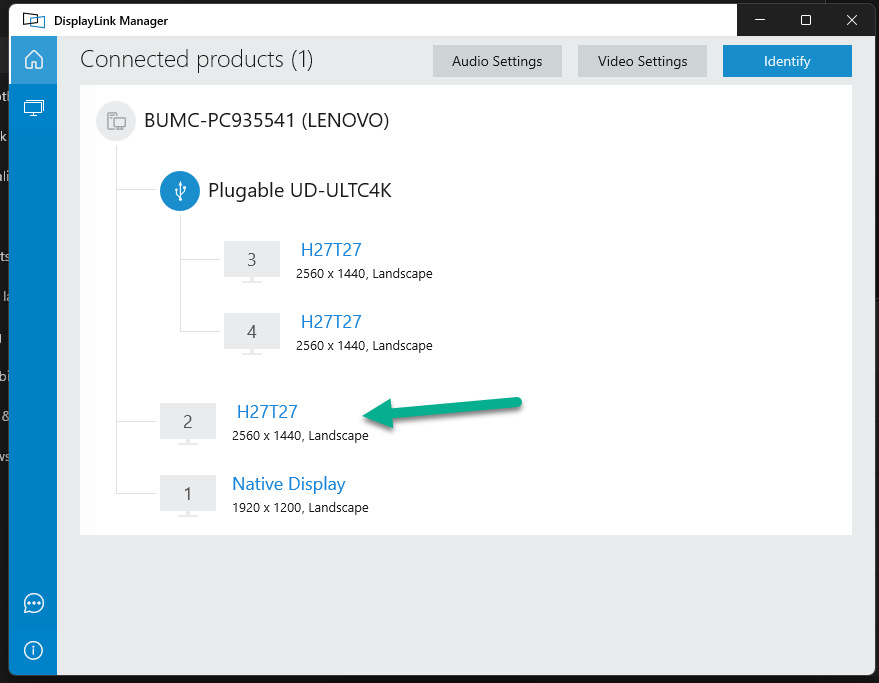
Task: Open H27T27 link for display 4
Action: click(331, 322)
